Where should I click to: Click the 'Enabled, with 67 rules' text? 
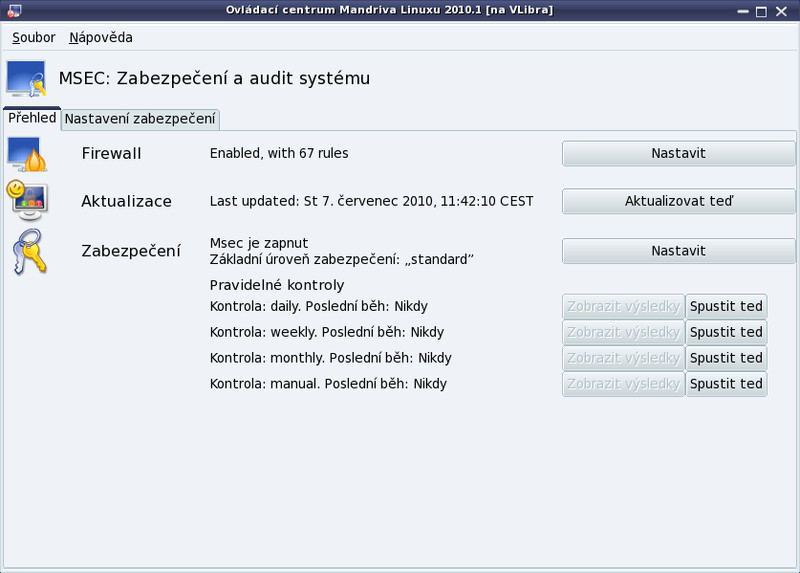click(x=279, y=154)
